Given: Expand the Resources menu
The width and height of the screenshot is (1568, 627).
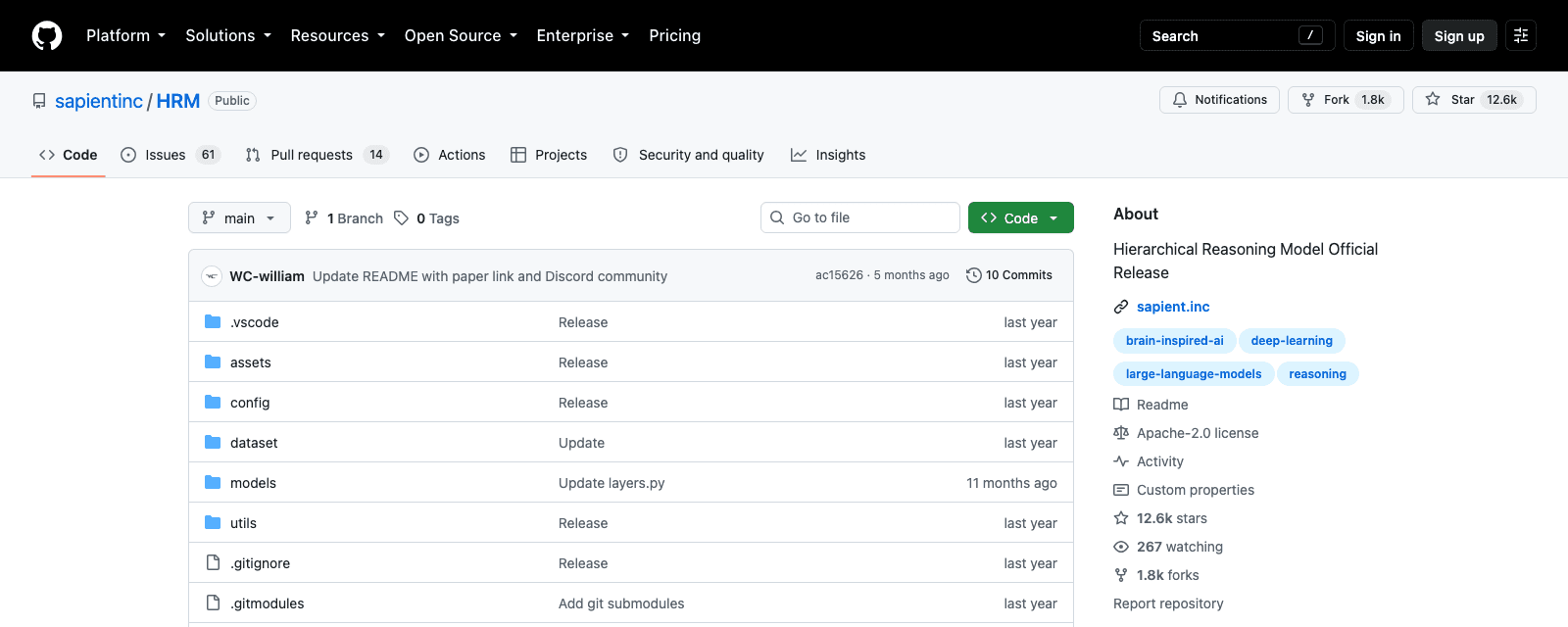Looking at the screenshot, I should (337, 35).
